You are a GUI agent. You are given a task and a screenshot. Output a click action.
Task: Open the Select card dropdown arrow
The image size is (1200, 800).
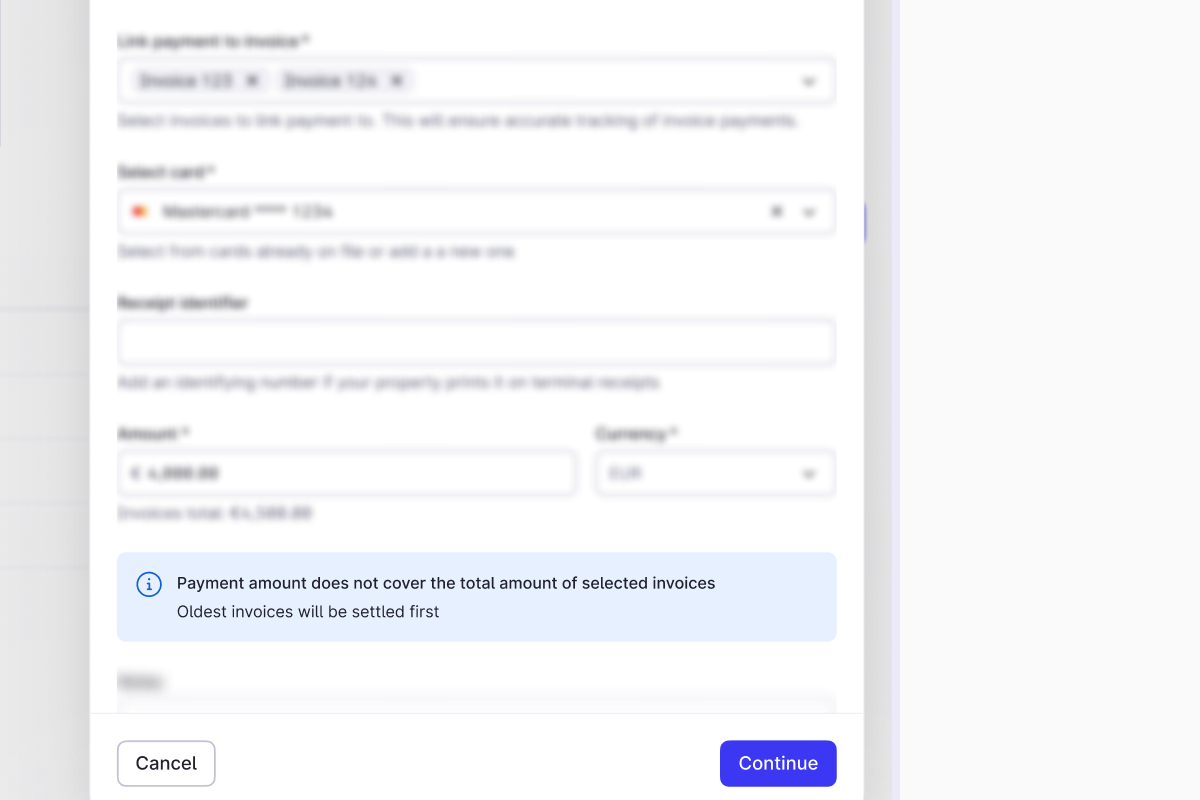[x=809, y=212]
